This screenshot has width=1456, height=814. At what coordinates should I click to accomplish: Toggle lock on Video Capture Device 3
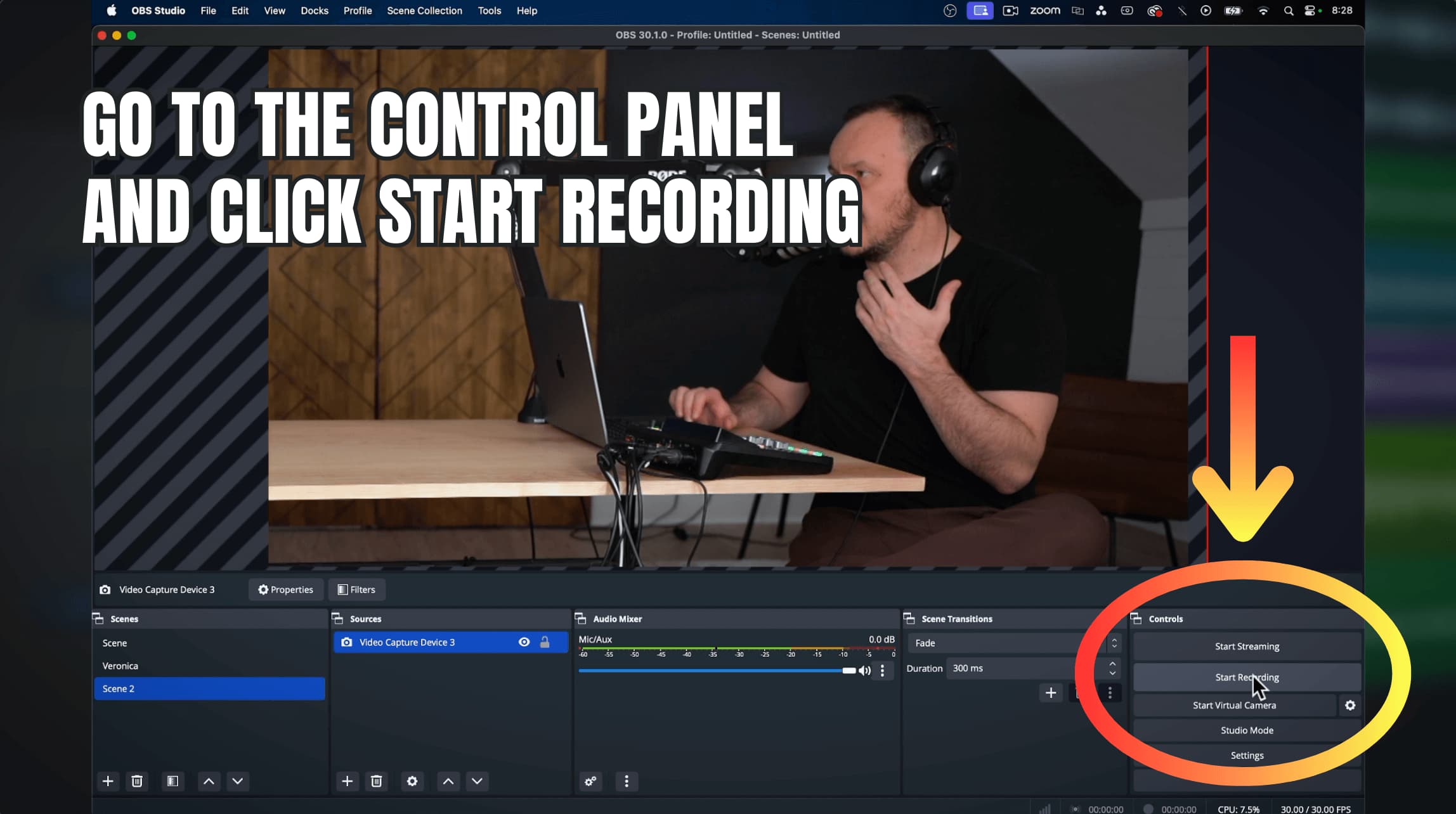[545, 642]
